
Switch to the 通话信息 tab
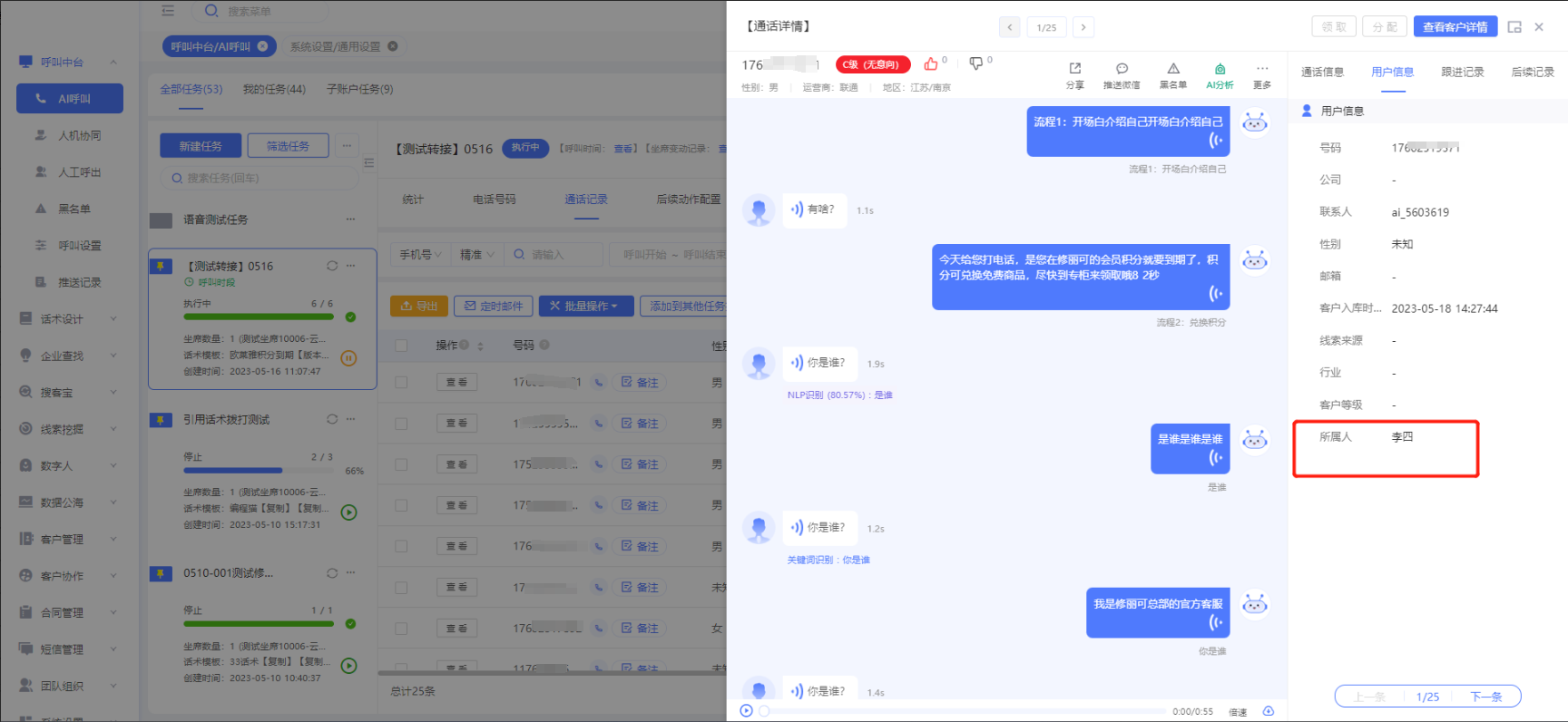[x=1322, y=73]
